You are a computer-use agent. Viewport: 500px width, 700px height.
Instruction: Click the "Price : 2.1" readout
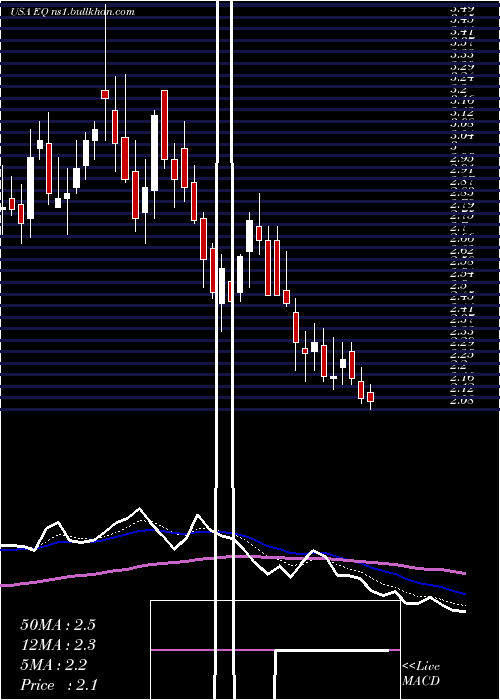pyautogui.click(x=58, y=685)
